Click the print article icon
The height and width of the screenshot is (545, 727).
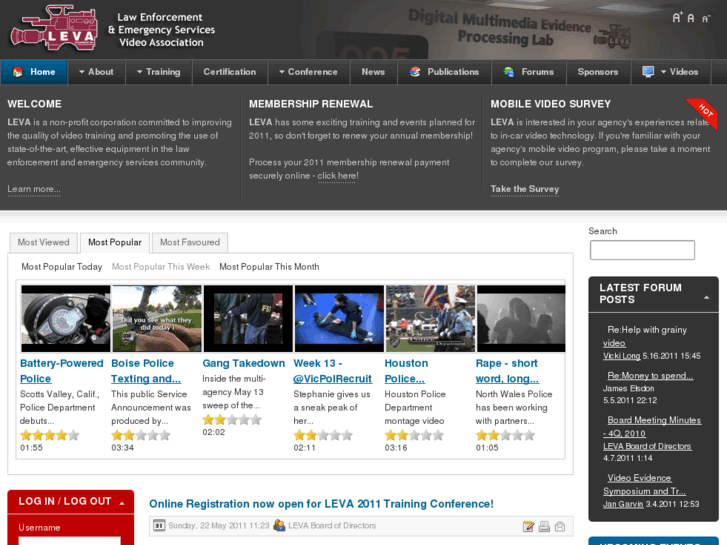(x=544, y=526)
